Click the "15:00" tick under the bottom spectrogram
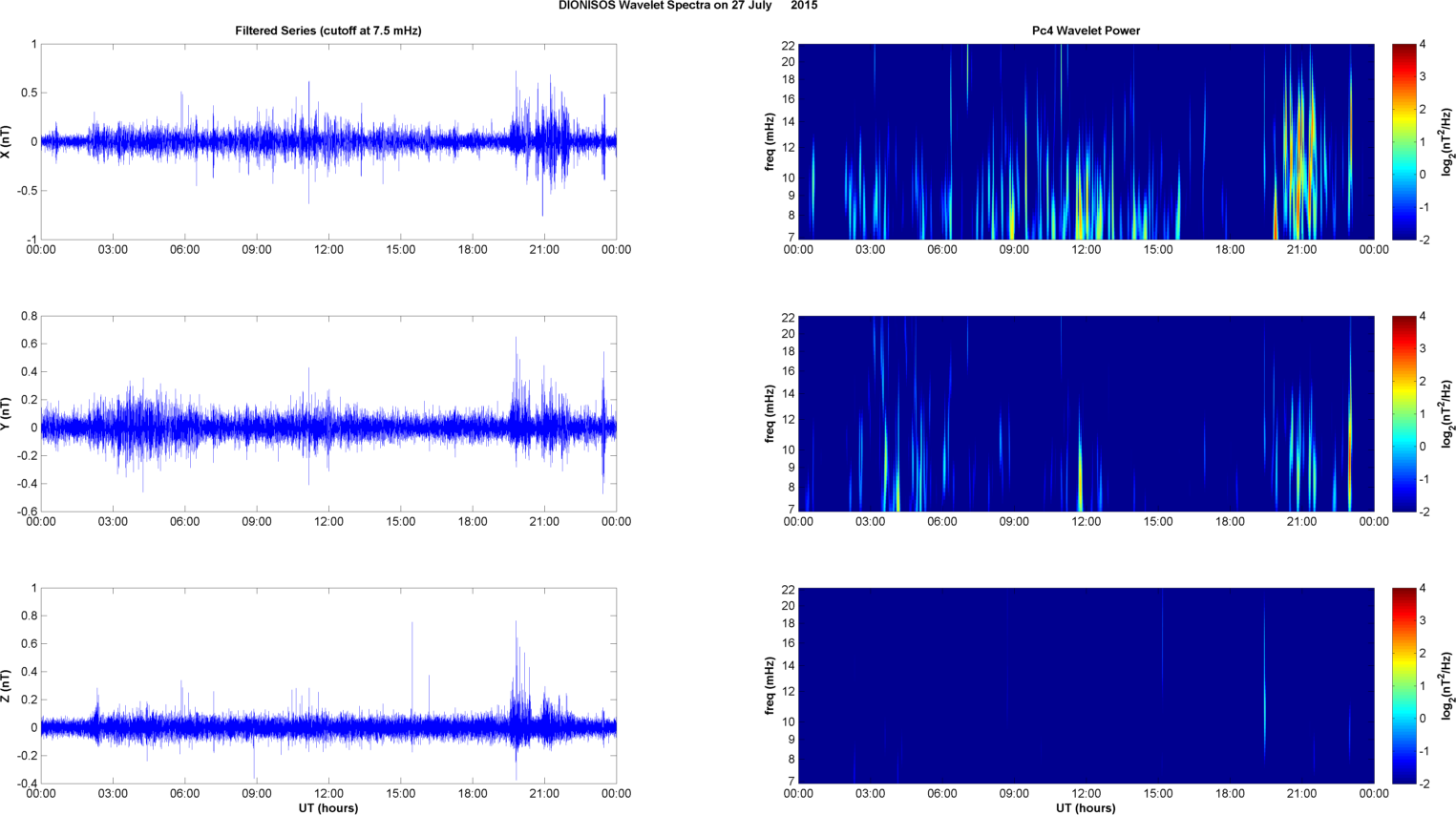The width and height of the screenshot is (1456, 815). pyautogui.click(x=1158, y=793)
